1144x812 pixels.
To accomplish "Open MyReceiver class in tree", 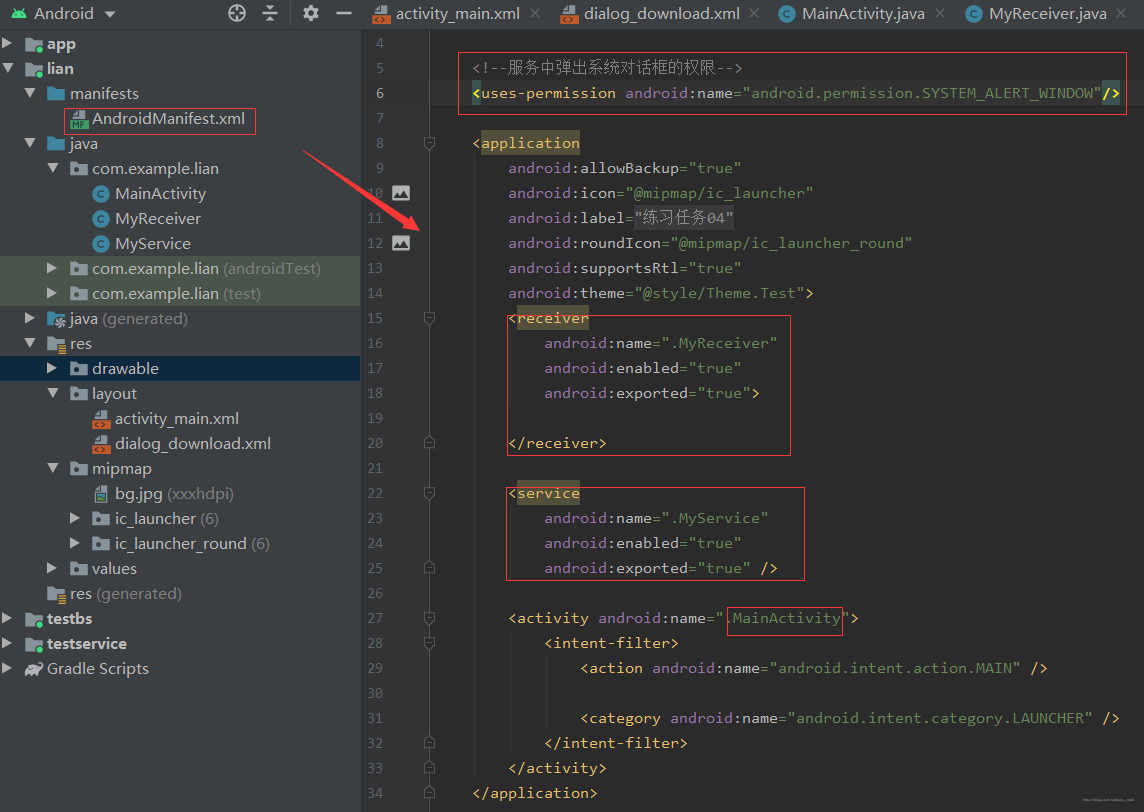I will tap(157, 218).
